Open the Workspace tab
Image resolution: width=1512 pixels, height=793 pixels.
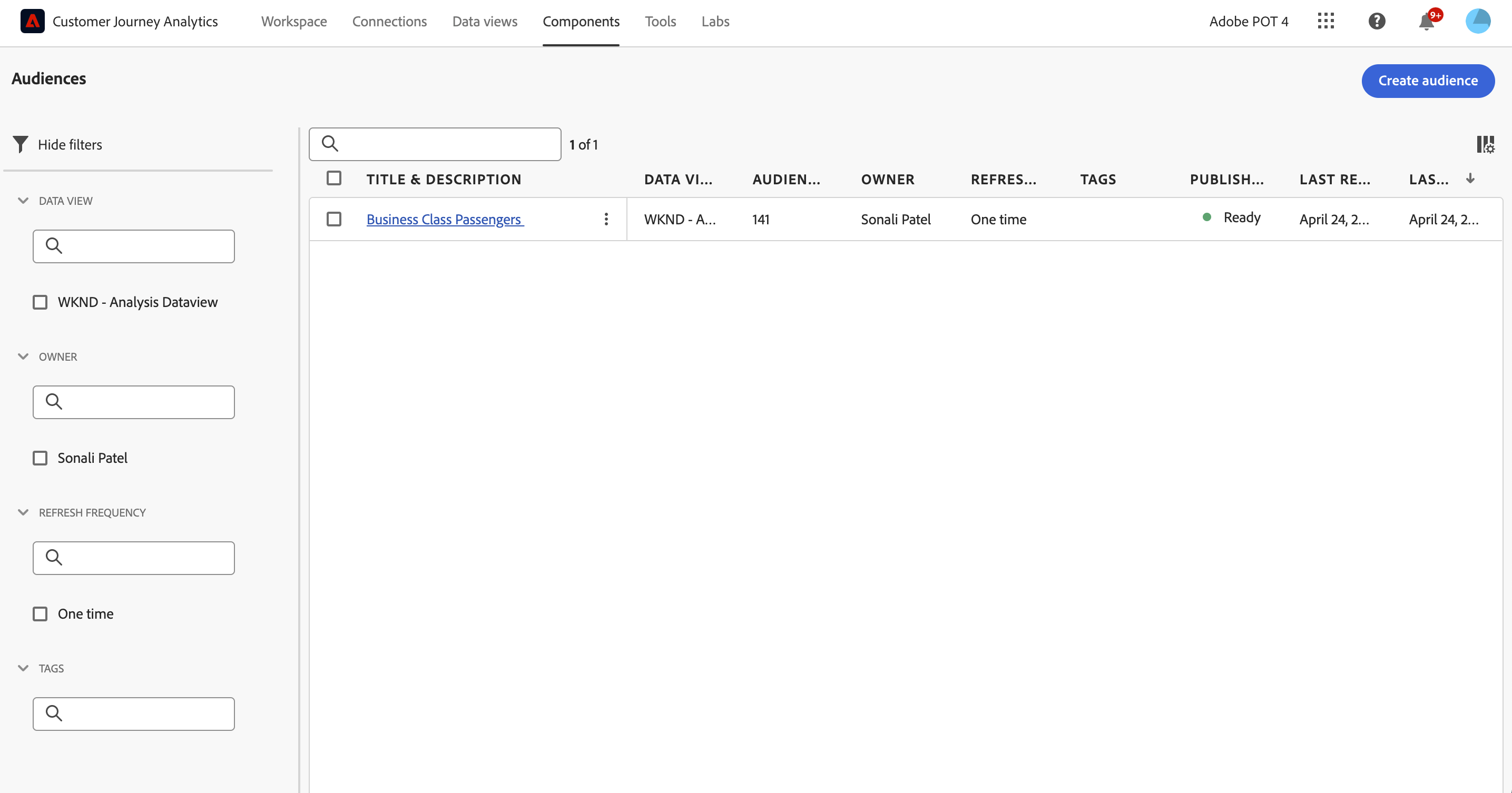pyautogui.click(x=294, y=22)
